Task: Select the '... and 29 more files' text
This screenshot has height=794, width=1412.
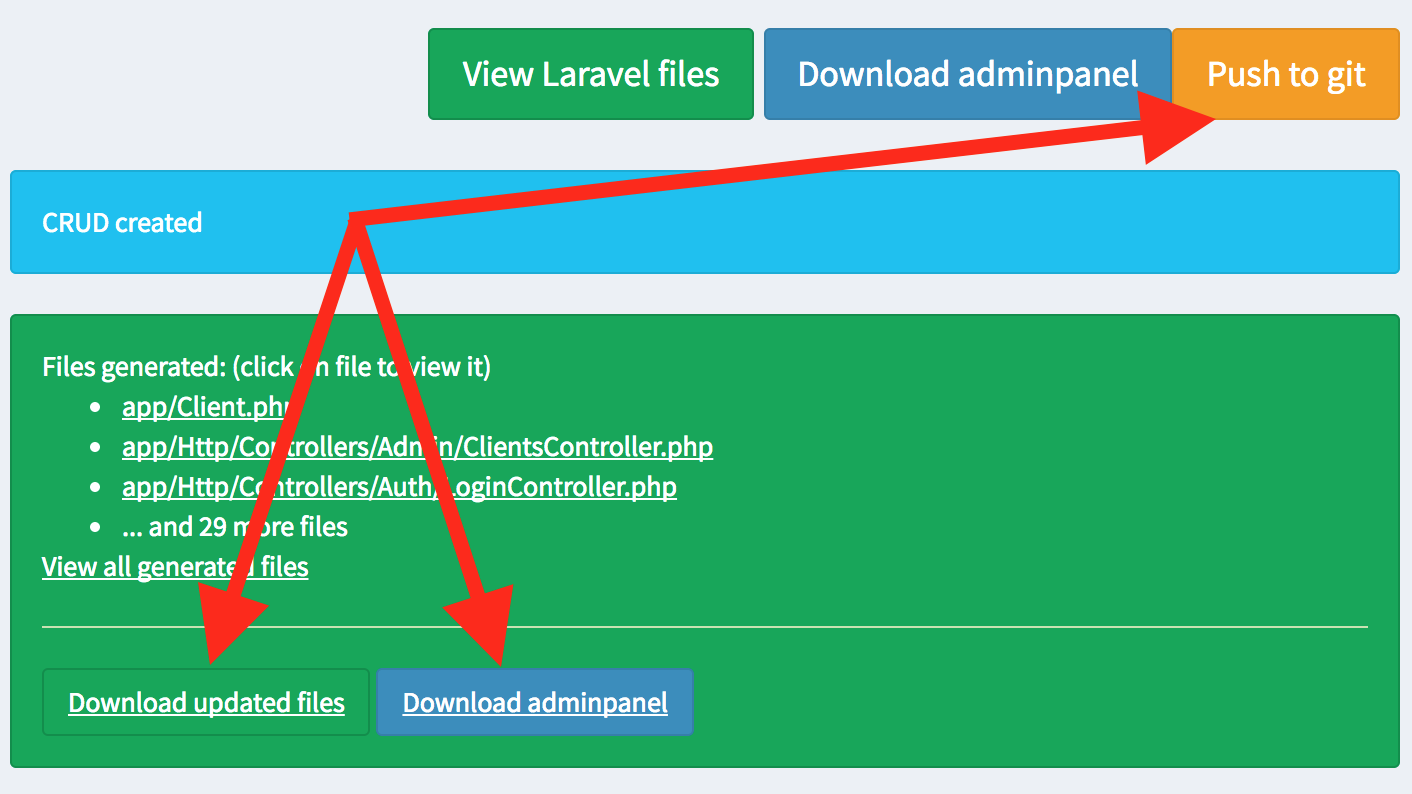Action: [235, 527]
